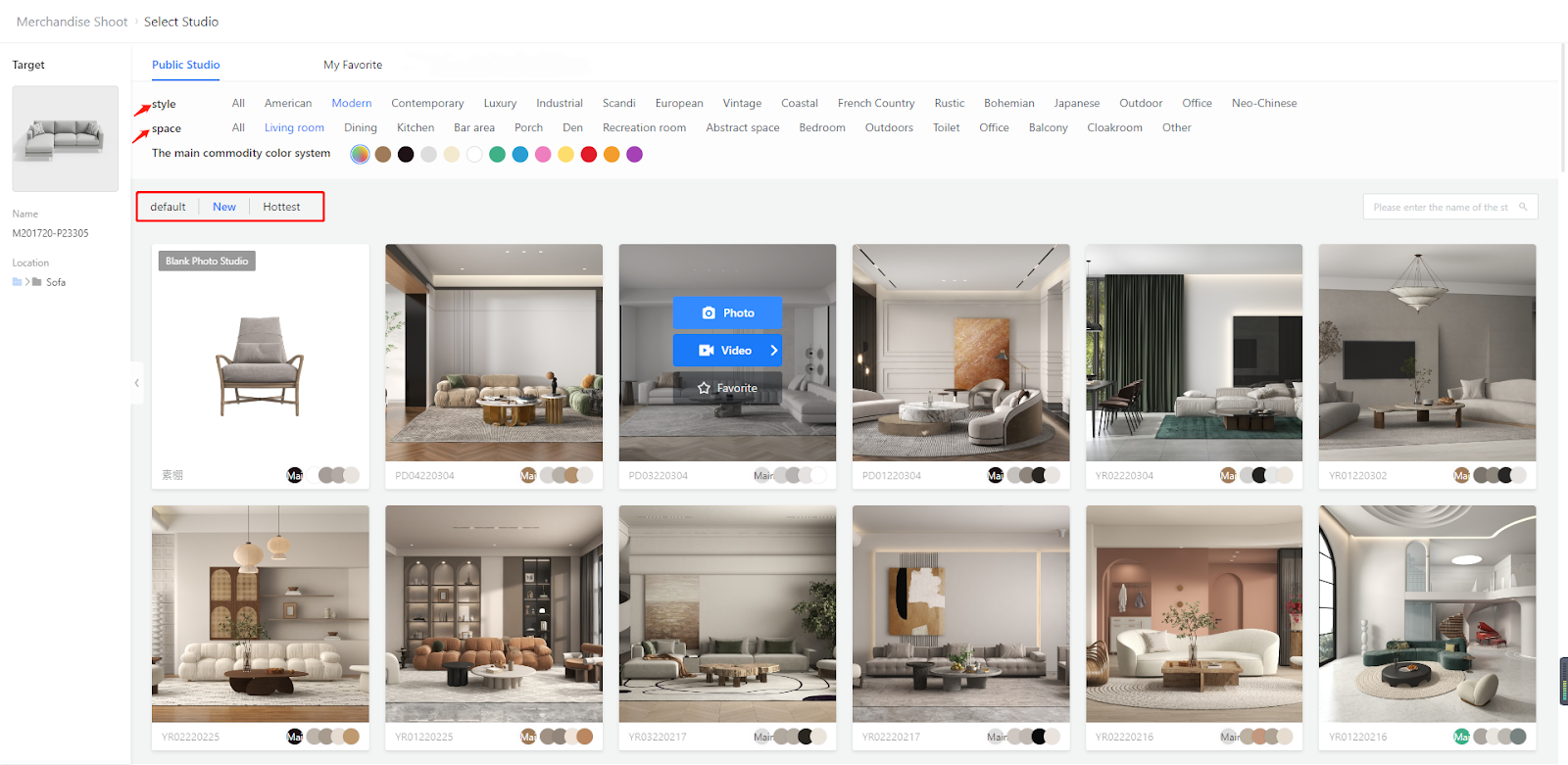Select studio YR03220217 thumbnail
The image size is (1568, 765).
click(x=728, y=614)
